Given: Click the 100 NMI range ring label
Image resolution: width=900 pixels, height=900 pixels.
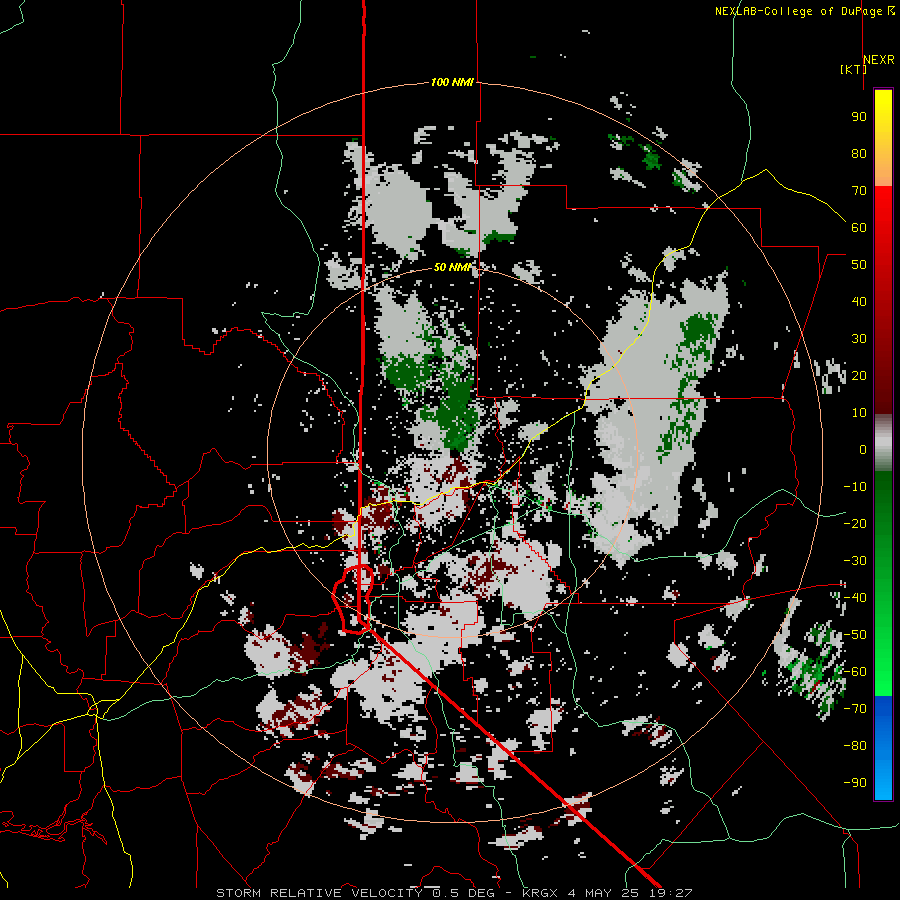Looking at the screenshot, I should coord(452,83).
